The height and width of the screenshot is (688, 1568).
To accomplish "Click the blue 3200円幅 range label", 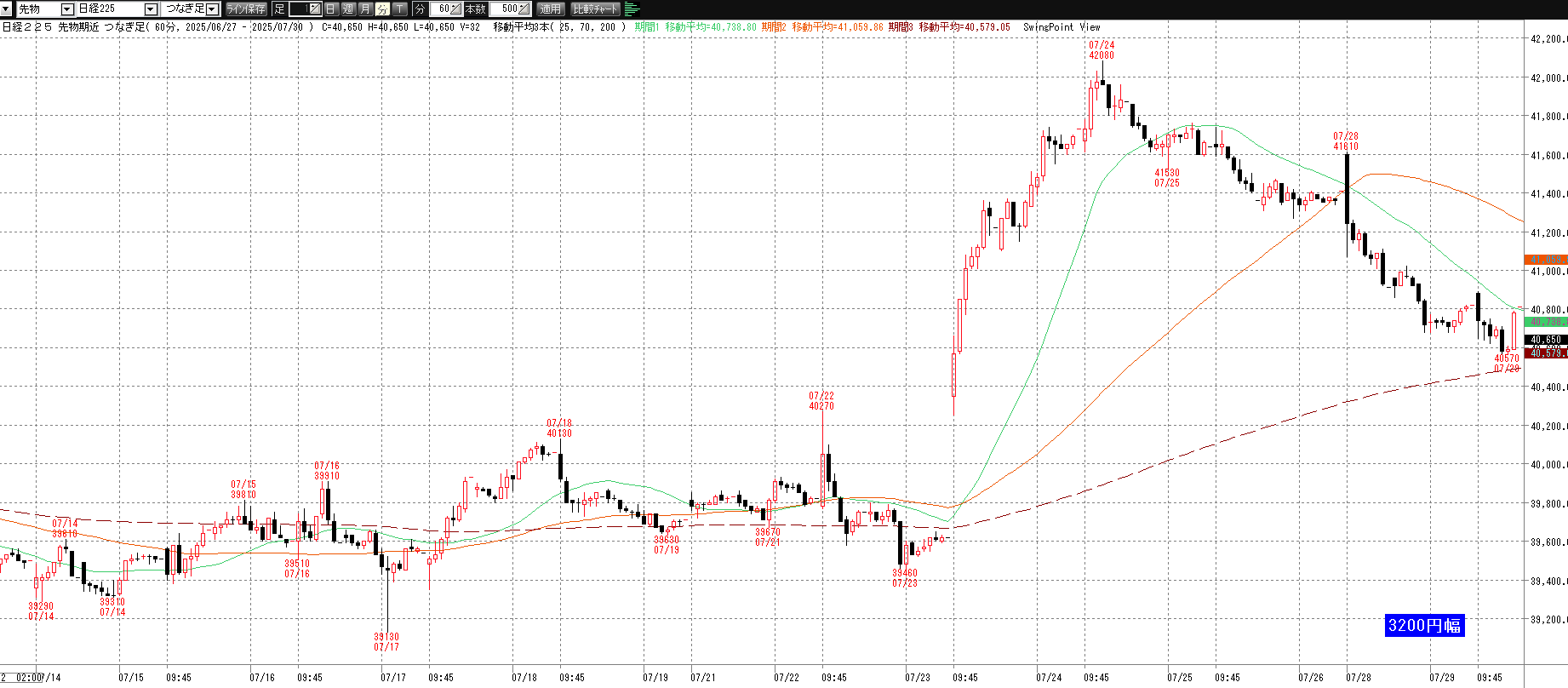I will (x=1424, y=626).
